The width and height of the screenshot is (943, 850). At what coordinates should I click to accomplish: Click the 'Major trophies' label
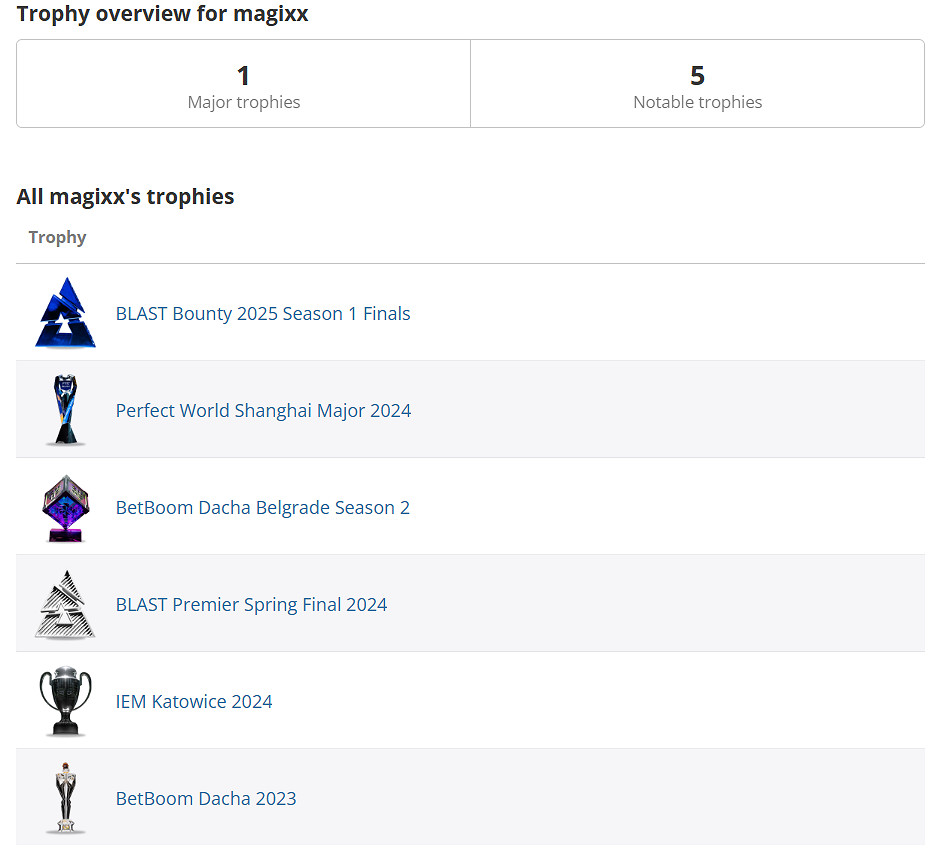coord(243,102)
